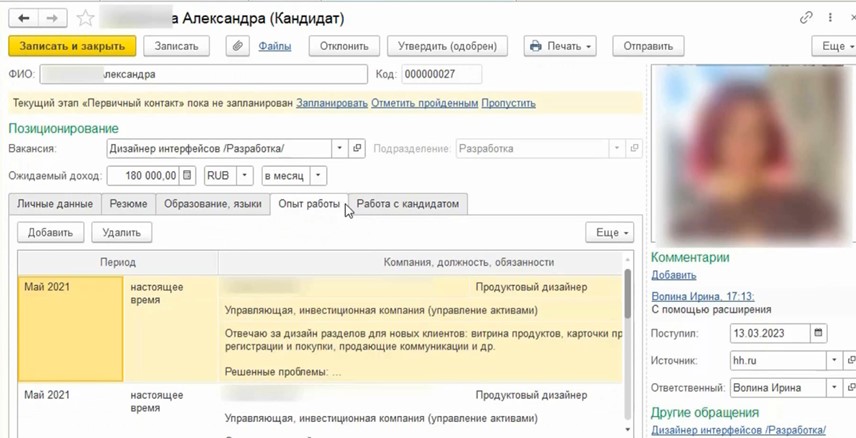856x438 pixels.
Task: Open Дизайнер интерфейсов /Разработка/ link under Другие обращения
Action: point(739,430)
